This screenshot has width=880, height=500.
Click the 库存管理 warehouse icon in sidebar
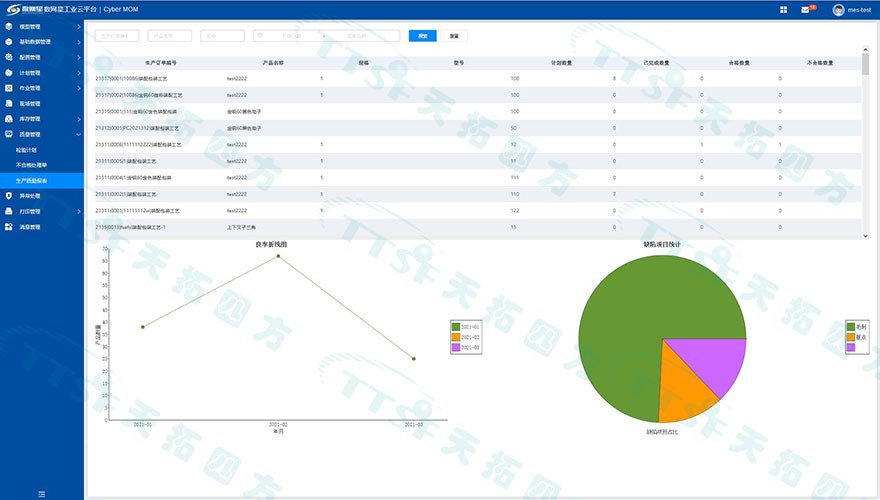9,119
